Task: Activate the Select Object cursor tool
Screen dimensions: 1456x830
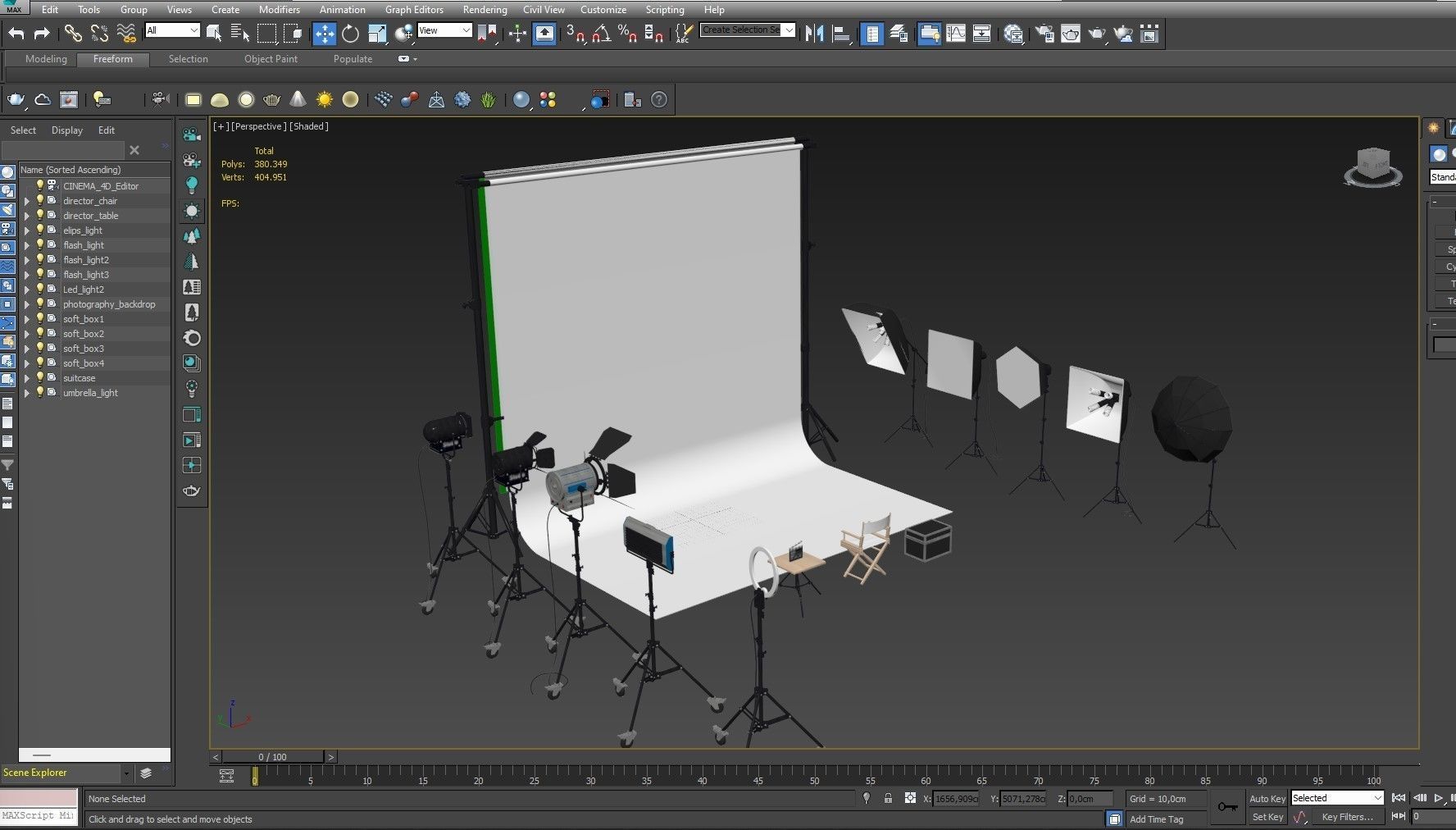Action: (x=214, y=34)
